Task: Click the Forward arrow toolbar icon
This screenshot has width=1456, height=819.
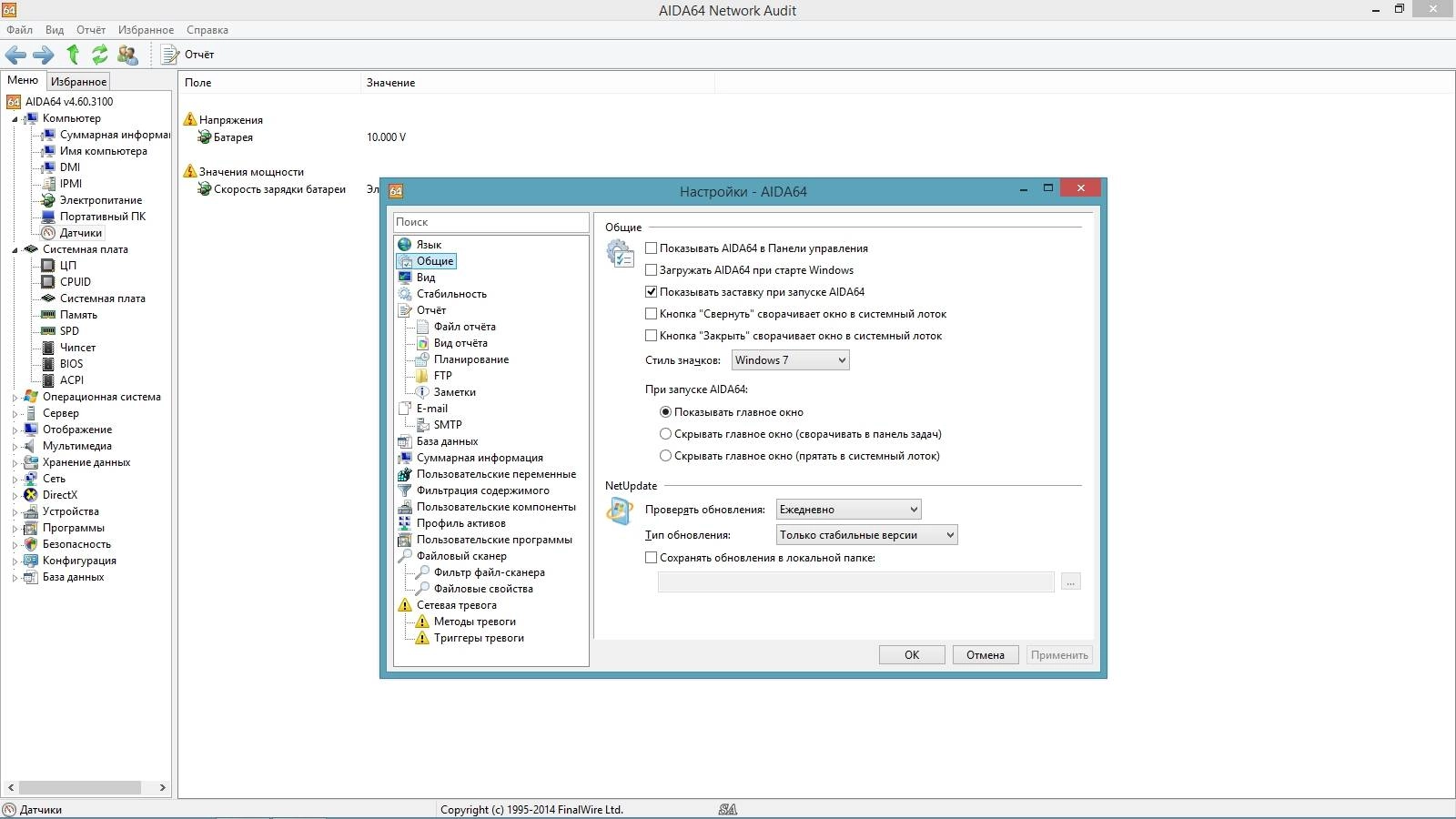Action: point(44,55)
